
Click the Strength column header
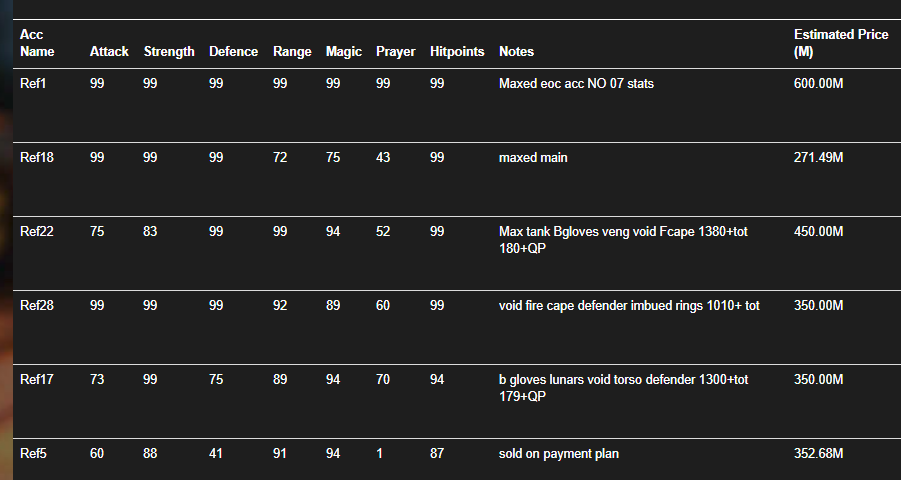click(169, 52)
